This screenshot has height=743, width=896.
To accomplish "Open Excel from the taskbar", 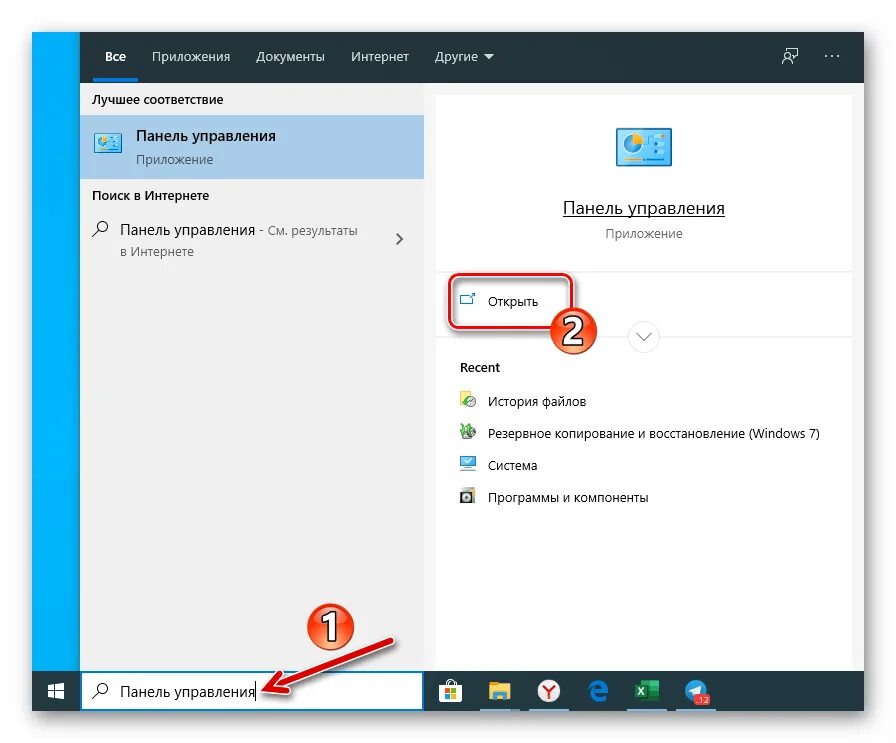I will pos(647,692).
